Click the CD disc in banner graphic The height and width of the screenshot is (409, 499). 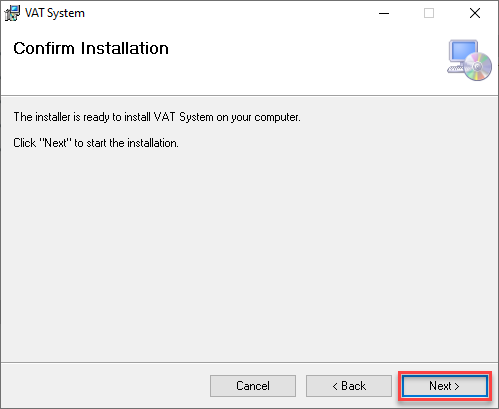point(478,66)
